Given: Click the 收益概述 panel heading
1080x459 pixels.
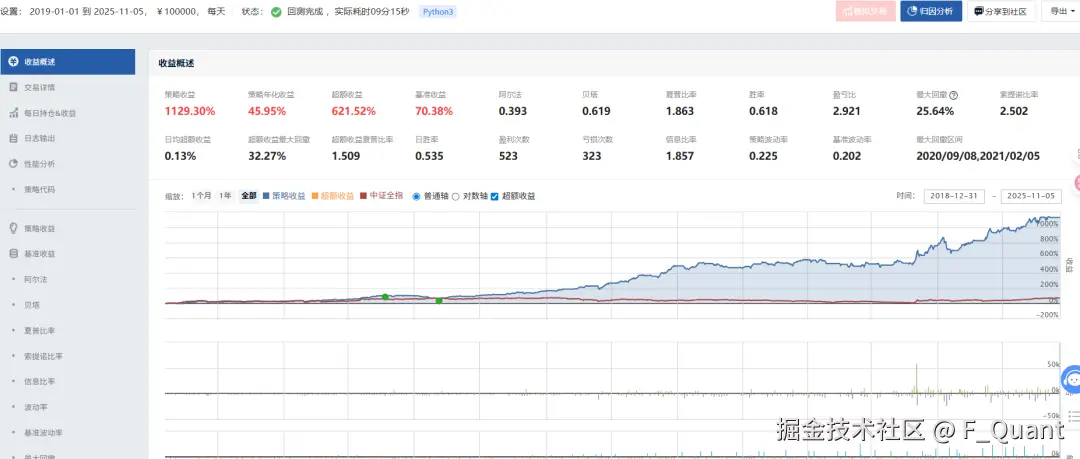Looking at the screenshot, I should [x=176, y=63].
